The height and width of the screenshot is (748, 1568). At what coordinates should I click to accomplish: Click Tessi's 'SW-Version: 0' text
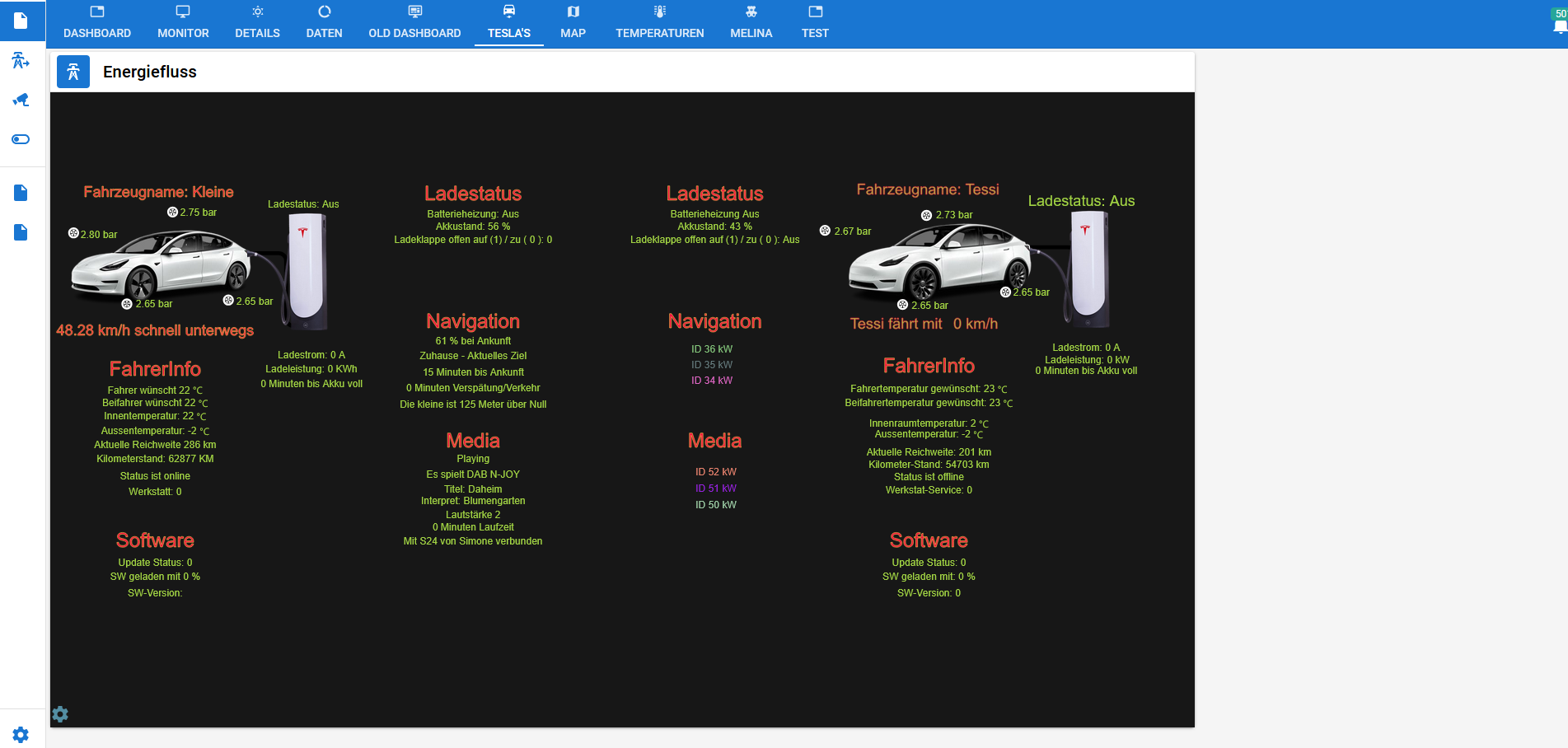[929, 593]
